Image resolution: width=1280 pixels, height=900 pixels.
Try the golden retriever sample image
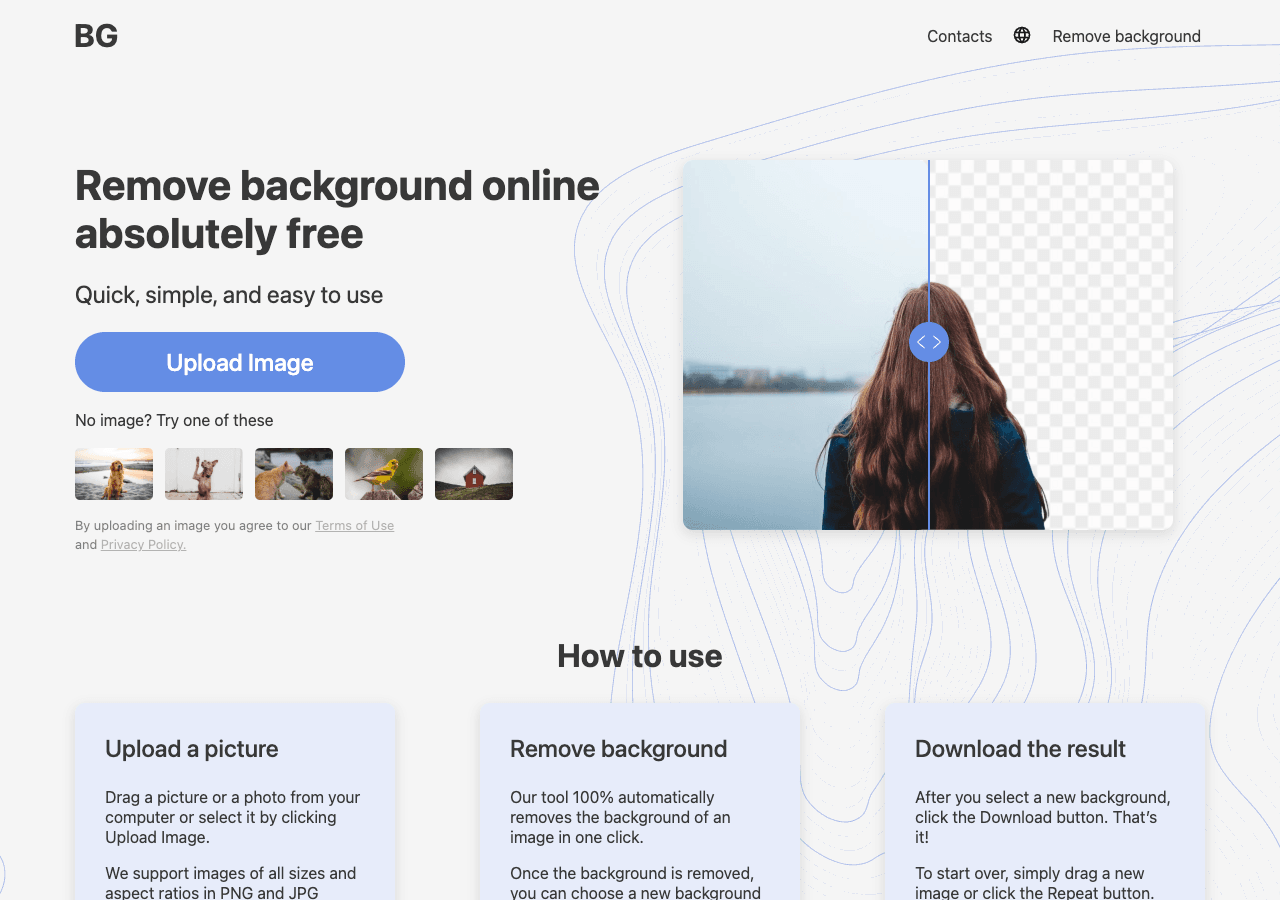(x=114, y=474)
